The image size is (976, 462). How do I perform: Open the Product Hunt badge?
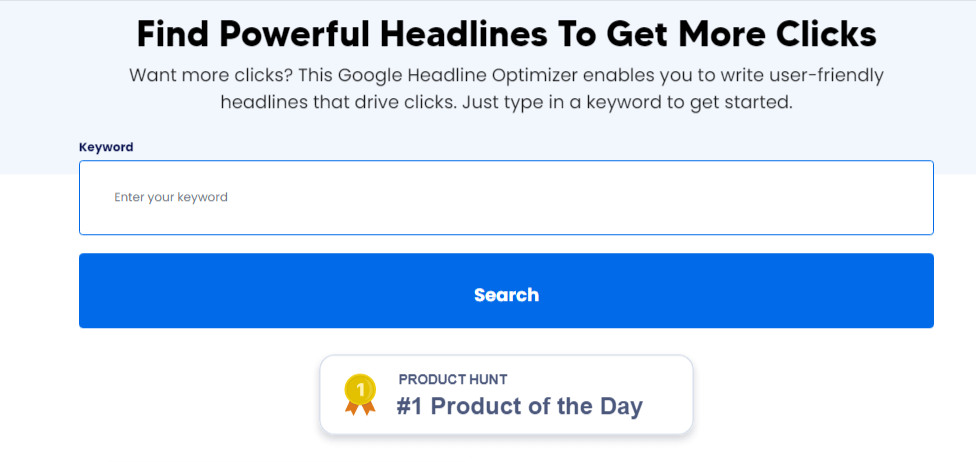[506, 395]
